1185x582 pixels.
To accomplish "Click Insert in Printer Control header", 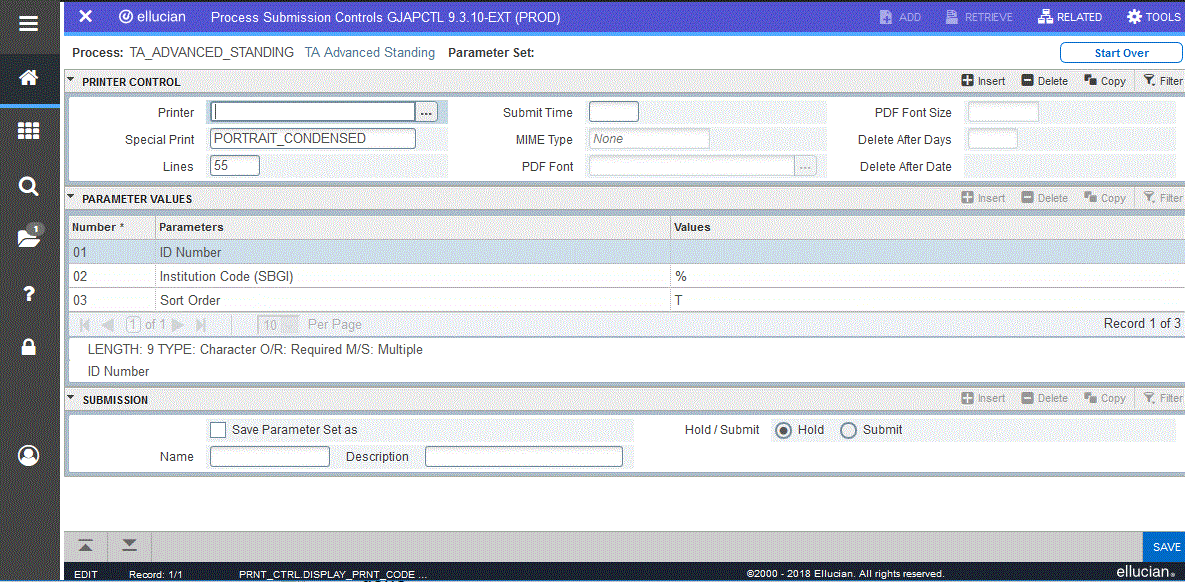I will click(983, 81).
